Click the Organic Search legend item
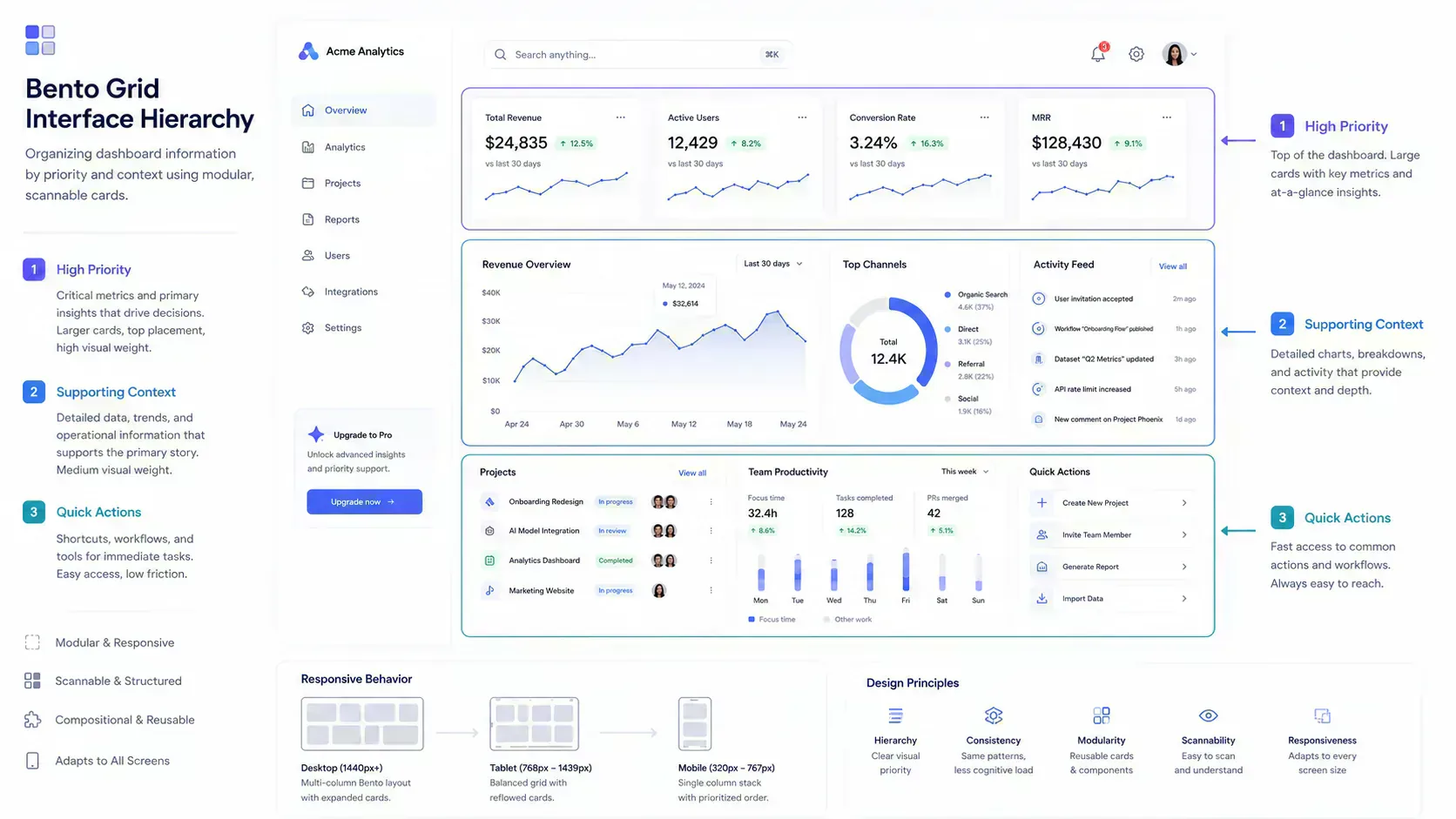The image size is (1456, 819). 975,300
